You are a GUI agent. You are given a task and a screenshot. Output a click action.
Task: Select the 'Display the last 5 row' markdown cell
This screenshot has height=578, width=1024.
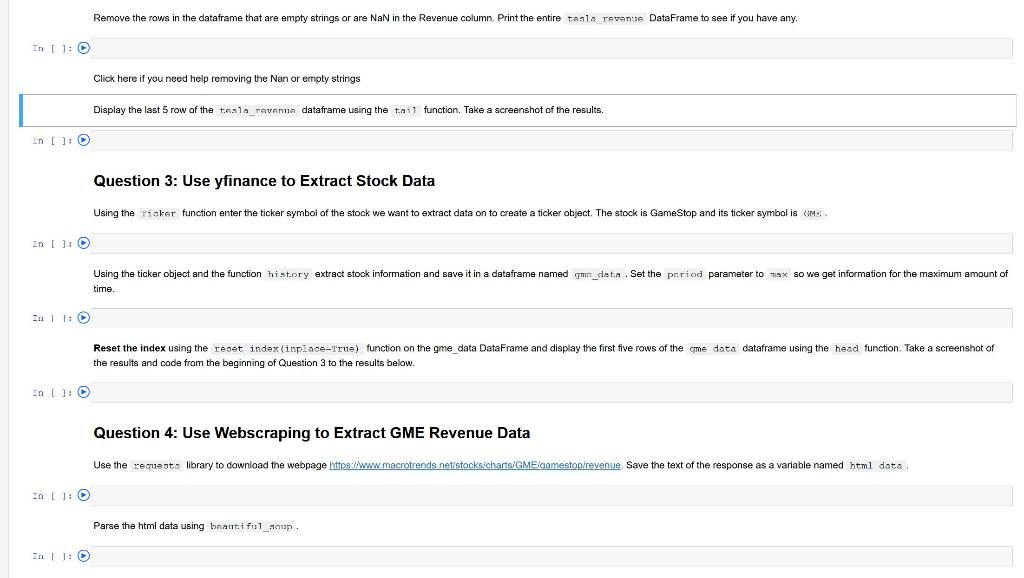(x=348, y=110)
